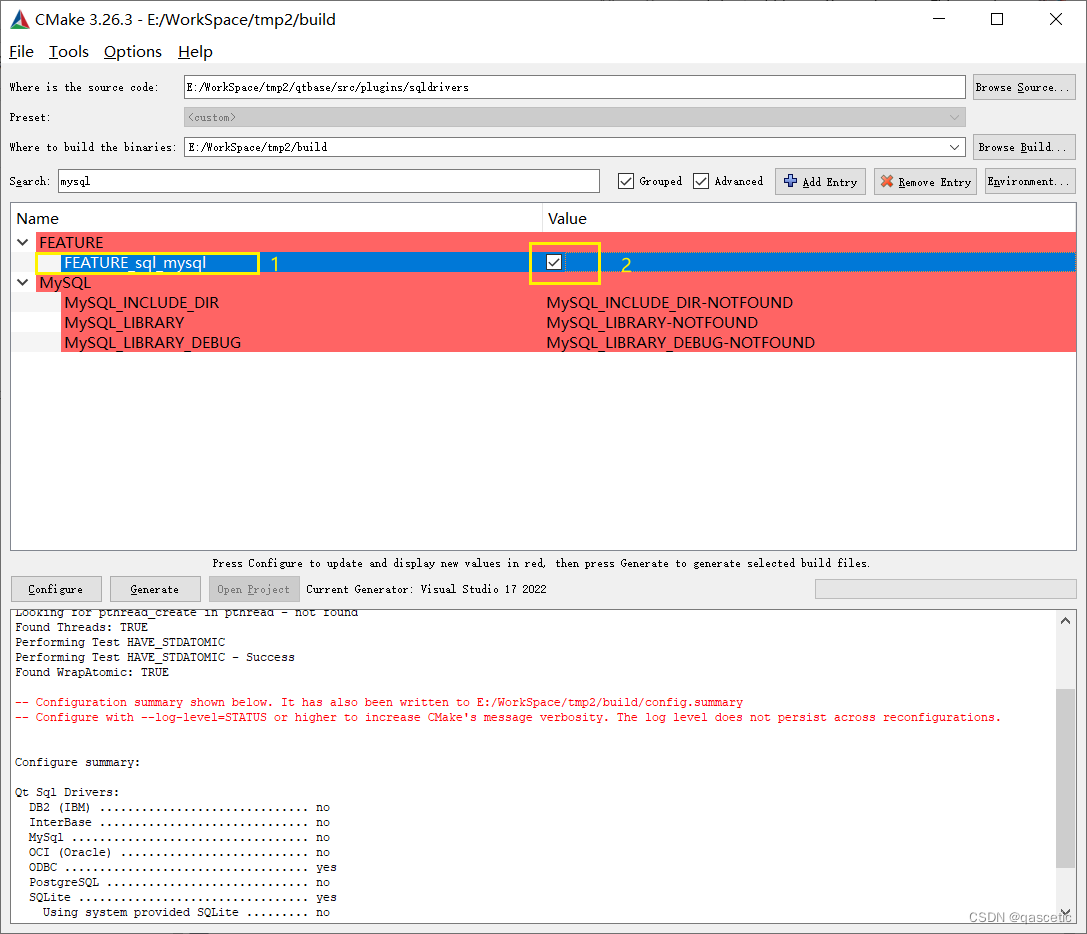Open the Tools menu

point(69,51)
